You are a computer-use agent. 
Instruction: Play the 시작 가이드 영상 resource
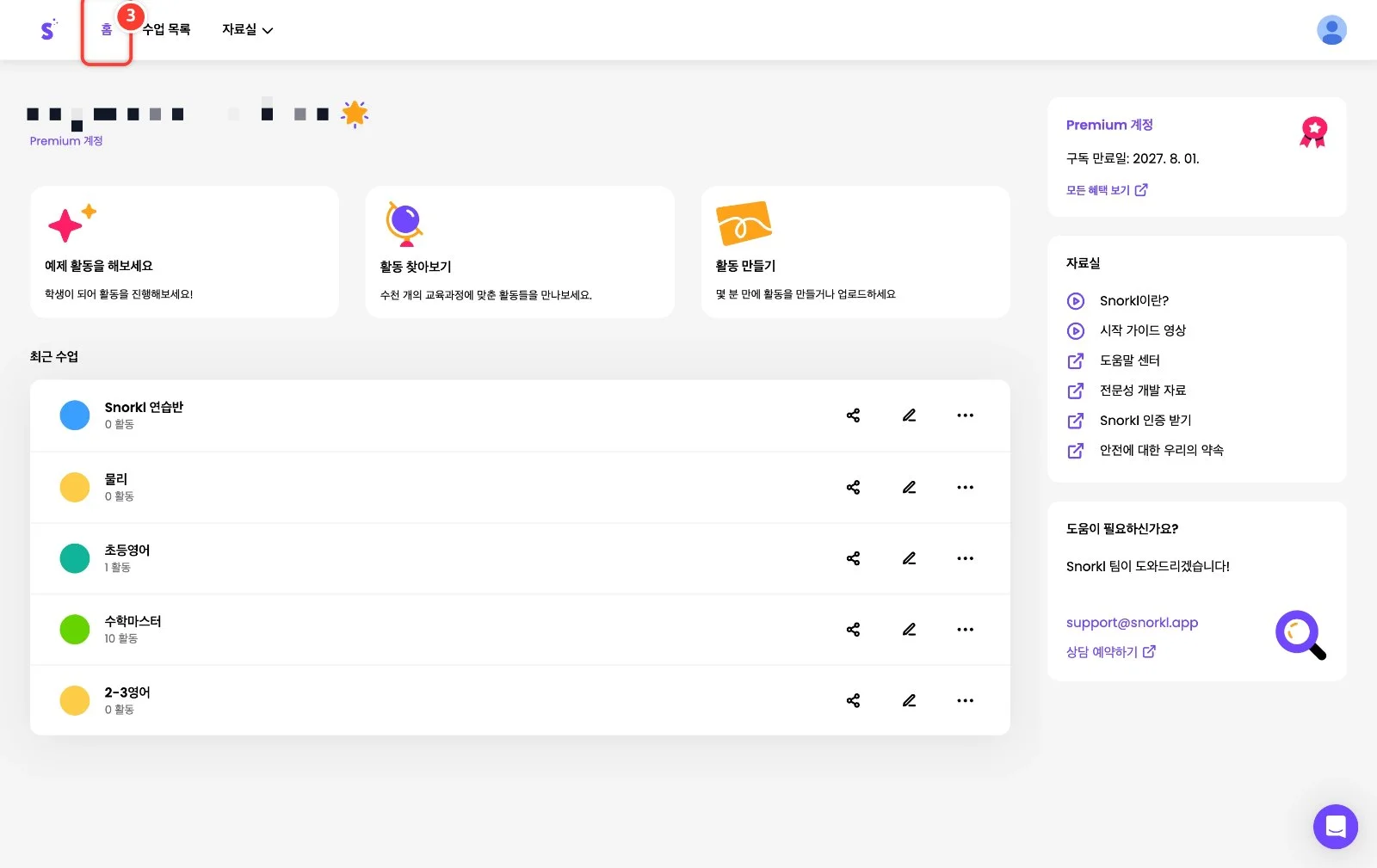(x=1126, y=330)
